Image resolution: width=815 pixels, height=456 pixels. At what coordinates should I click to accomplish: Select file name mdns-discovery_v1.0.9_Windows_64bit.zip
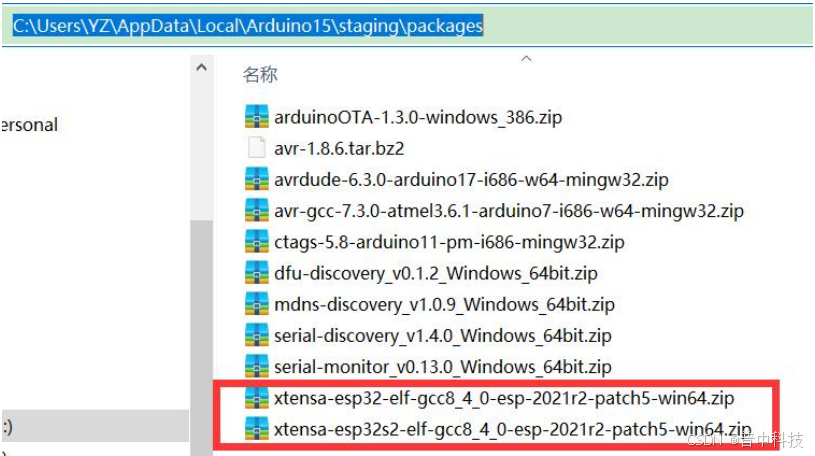click(444, 305)
